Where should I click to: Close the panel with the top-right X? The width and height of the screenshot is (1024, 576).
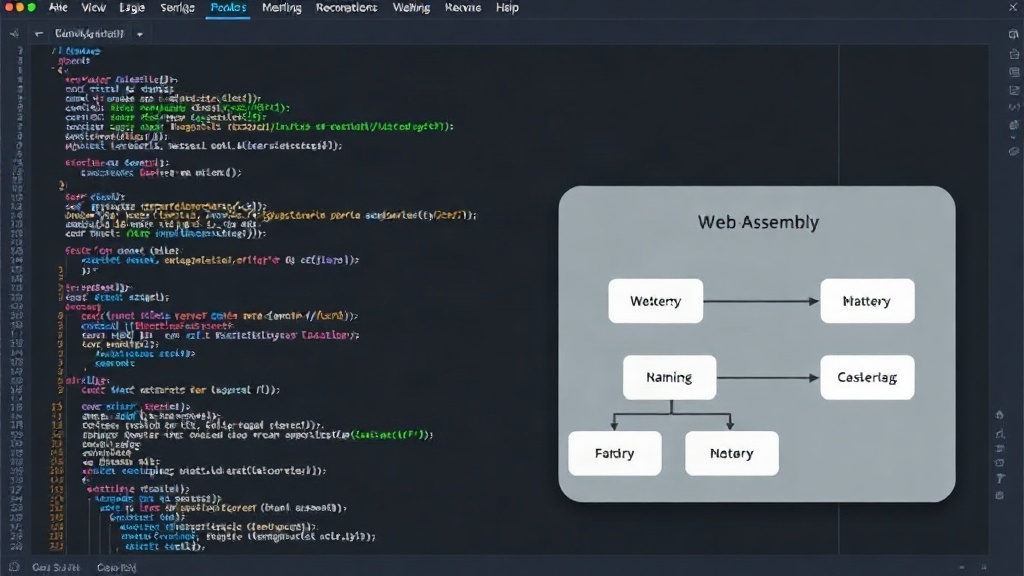click(x=1013, y=8)
